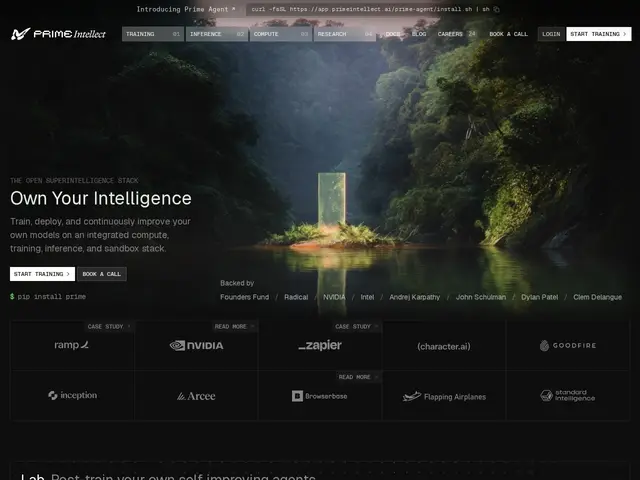640x480 pixels.
Task: Open the Compute menu
Action: click(281, 34)
